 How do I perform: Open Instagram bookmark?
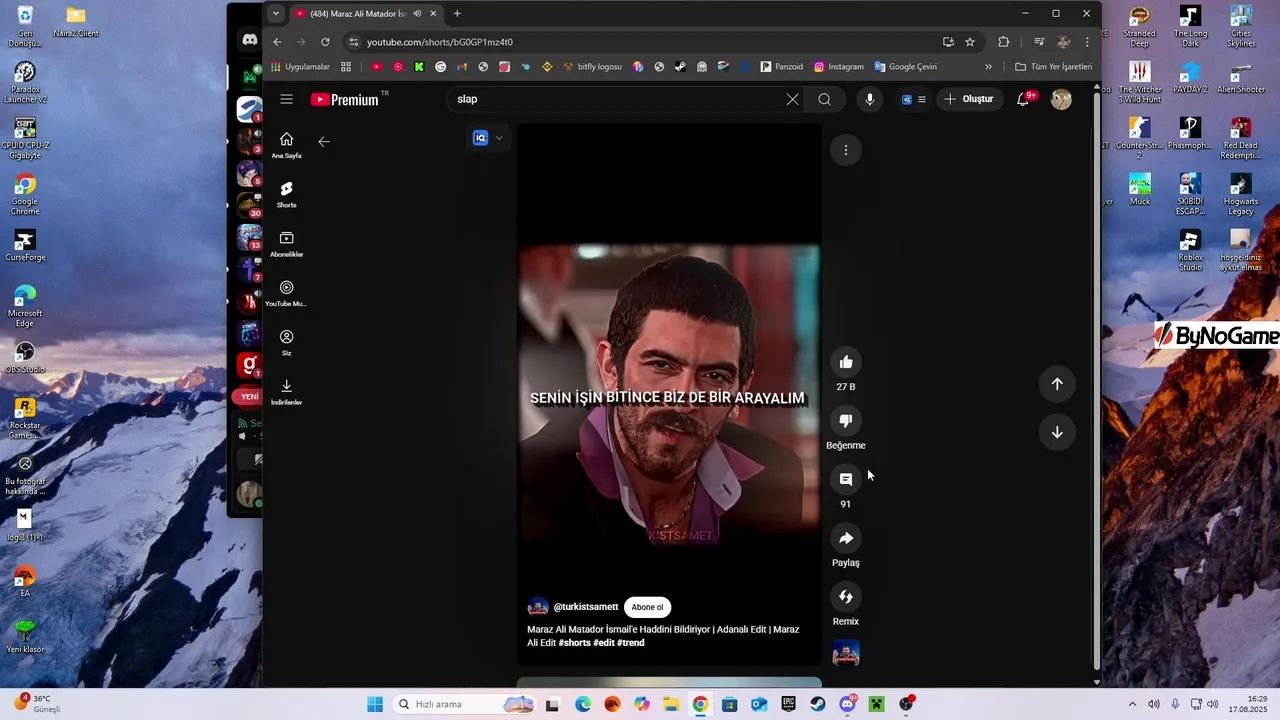(839, 67)
